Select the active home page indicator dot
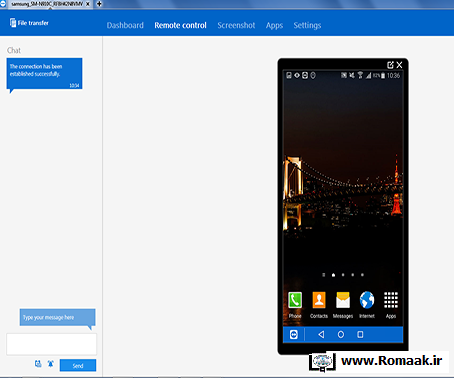Viewport: 454px width, 378px height. click(333, 275)
